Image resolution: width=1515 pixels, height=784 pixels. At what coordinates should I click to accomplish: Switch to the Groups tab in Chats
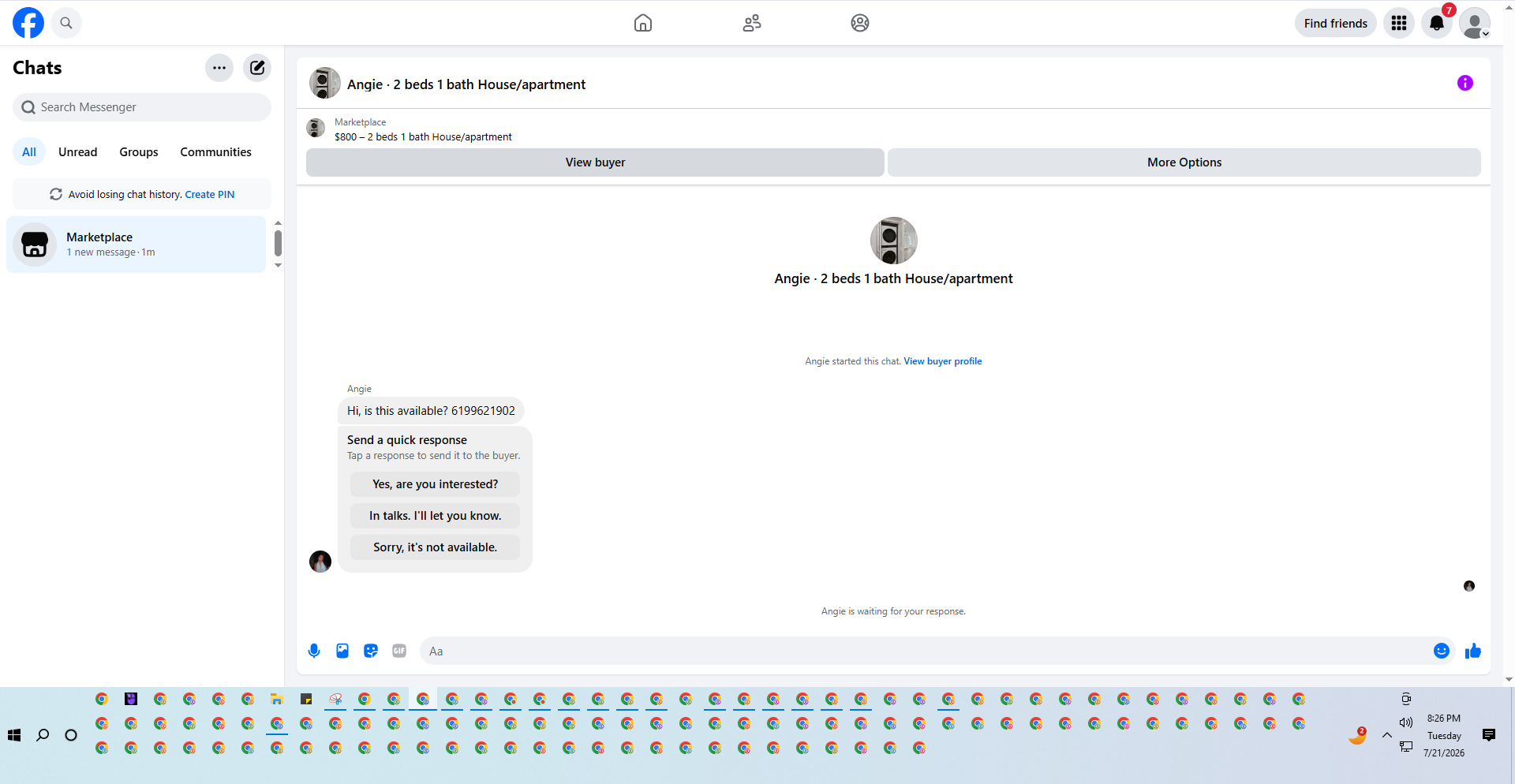pos(139,152)
